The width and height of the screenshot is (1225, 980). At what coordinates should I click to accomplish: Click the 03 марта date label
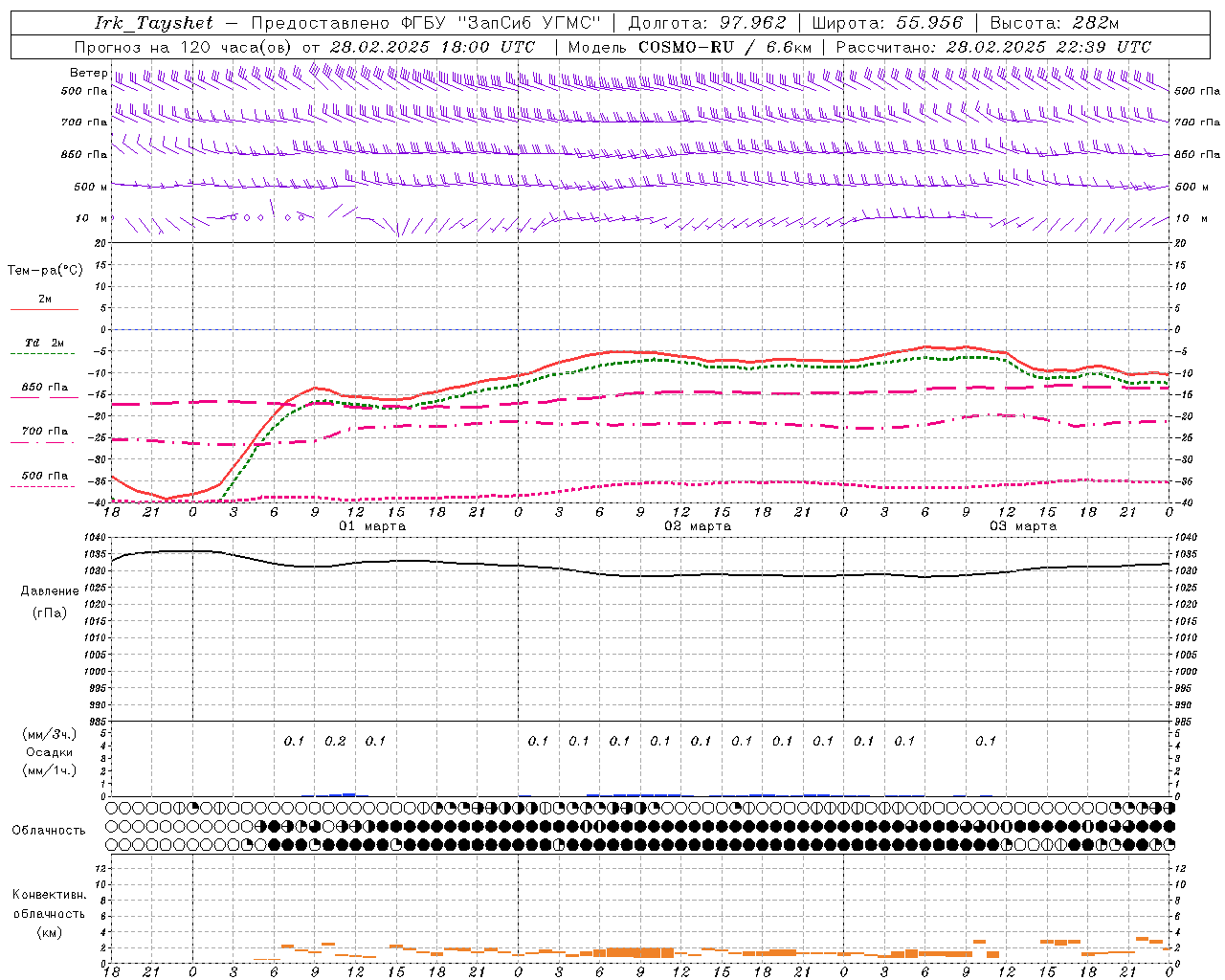[1023, 526]
